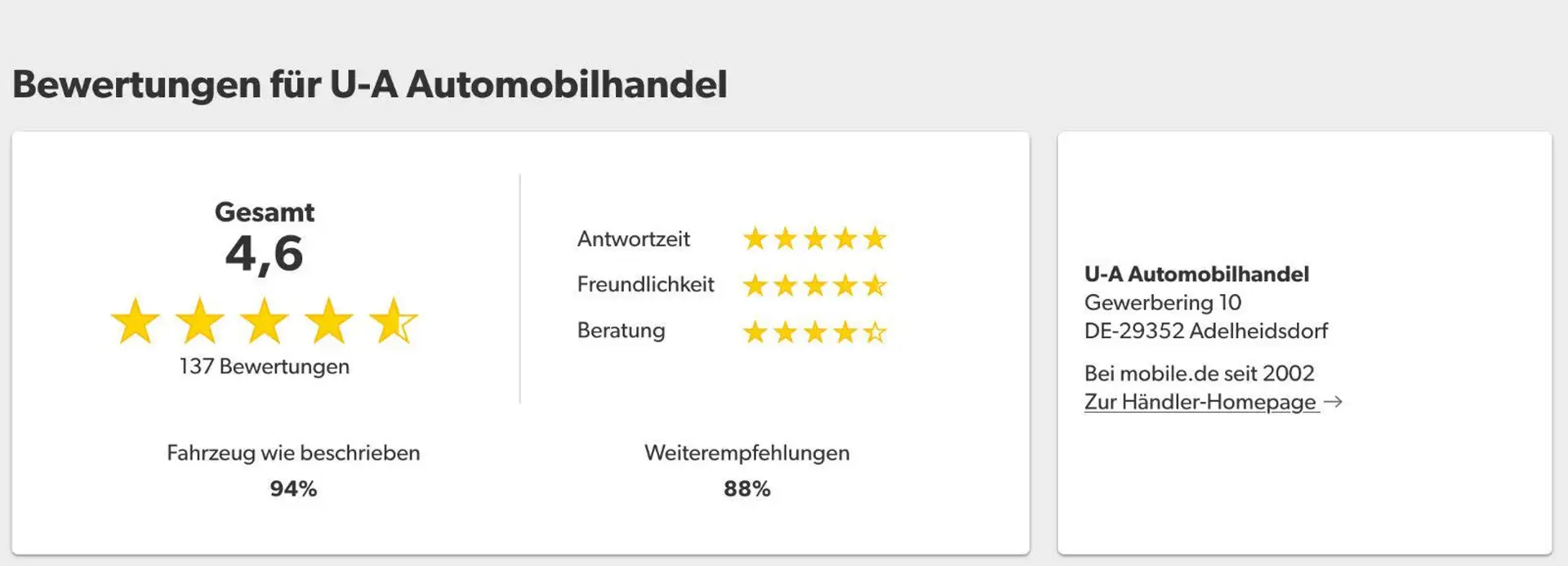Click the Fahrzeug wie beschrieben 94% value
Image resolution: width=1568 pixels, height=566 pixels.
(293, 488)
